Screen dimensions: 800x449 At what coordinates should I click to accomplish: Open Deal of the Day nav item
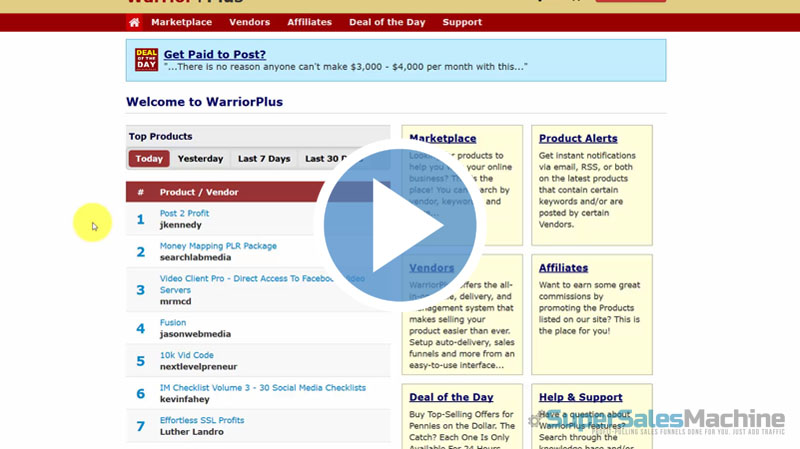pyautogui.click(x=390, y=22)
